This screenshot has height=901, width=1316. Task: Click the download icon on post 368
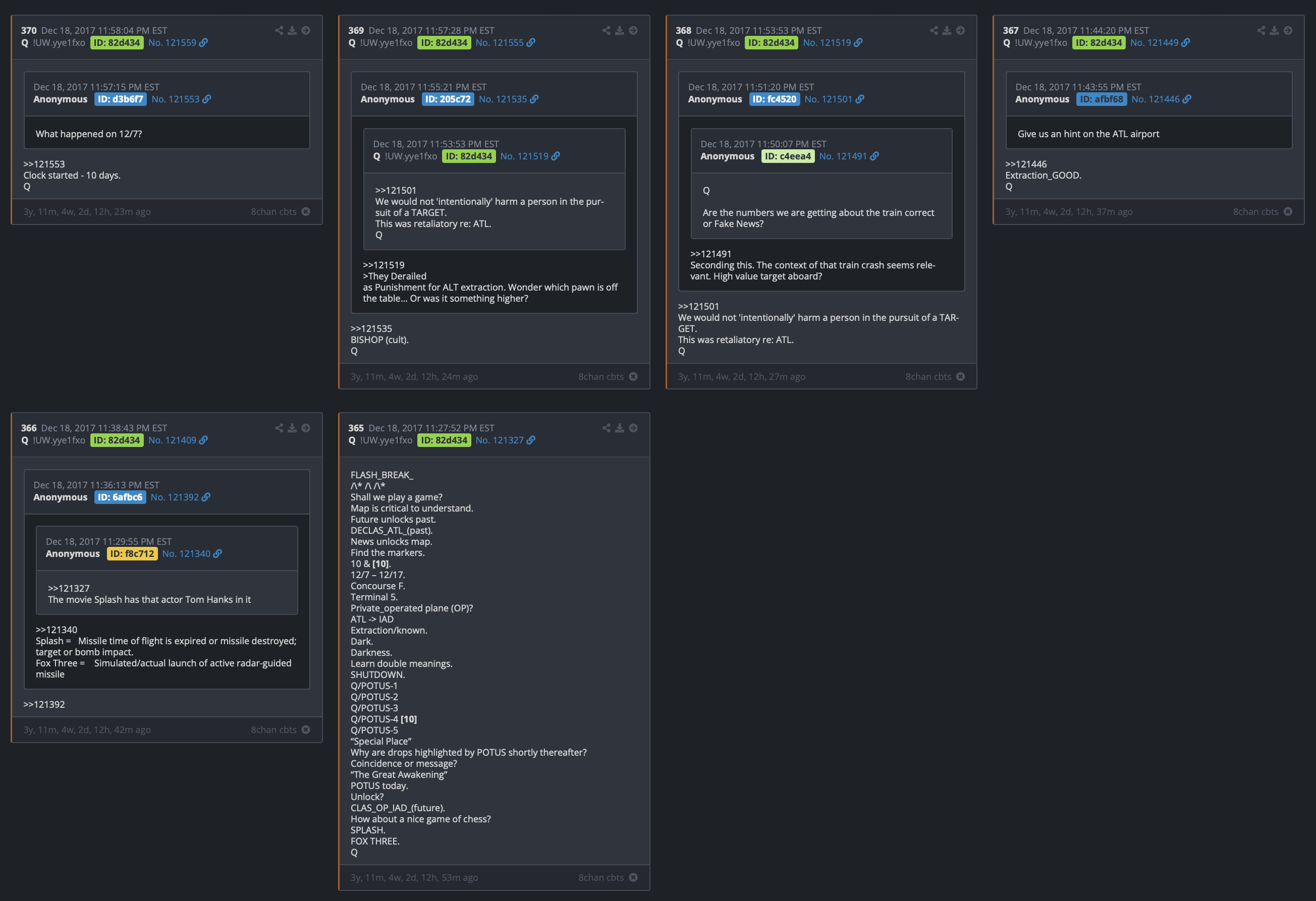[947, 31]
